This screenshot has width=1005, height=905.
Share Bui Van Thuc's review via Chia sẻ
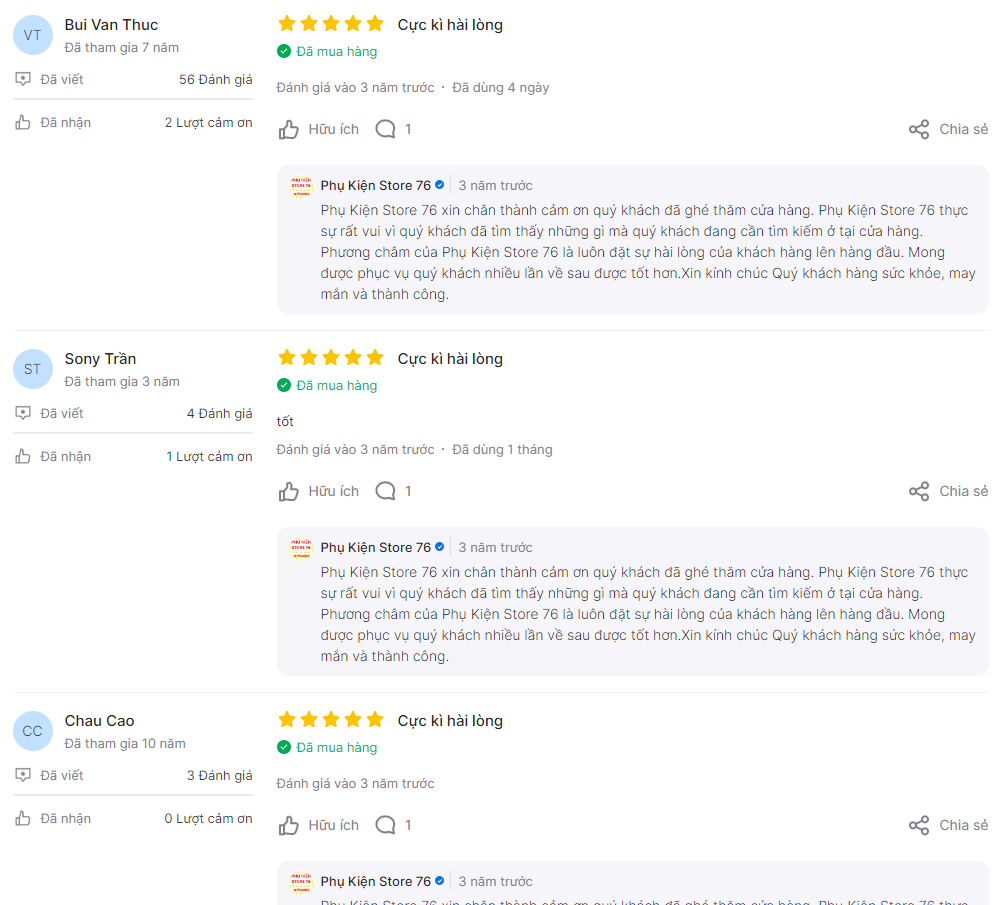coord(948,129)
